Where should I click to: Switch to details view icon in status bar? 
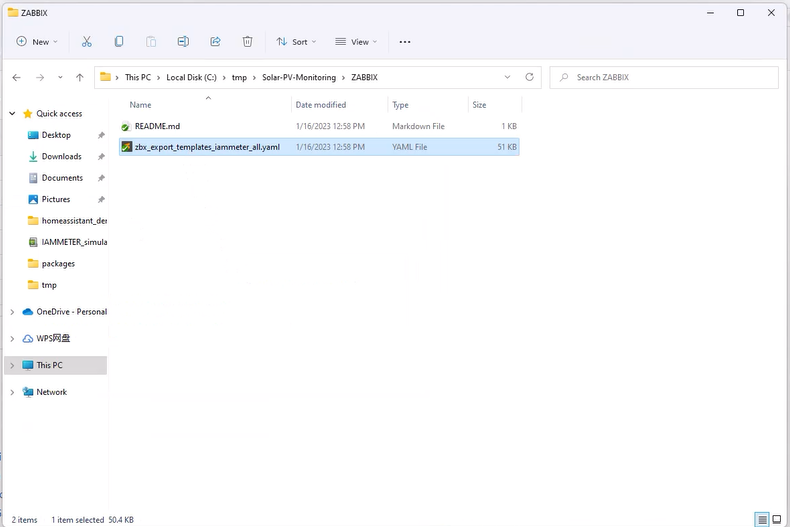pyautogui.click(x=762, y=519)
